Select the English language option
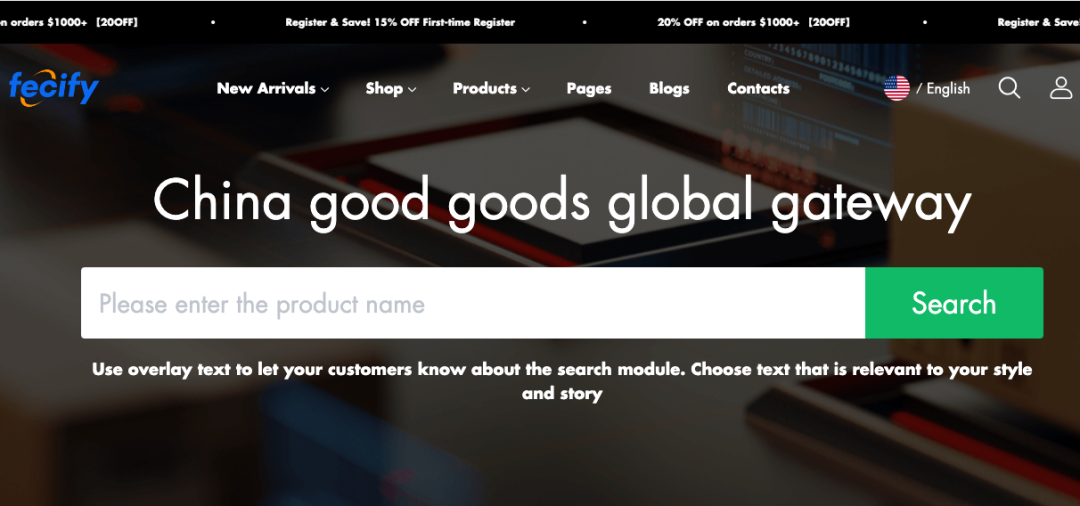The width and height of the screenshot is (1080, 506). [948, 89]
